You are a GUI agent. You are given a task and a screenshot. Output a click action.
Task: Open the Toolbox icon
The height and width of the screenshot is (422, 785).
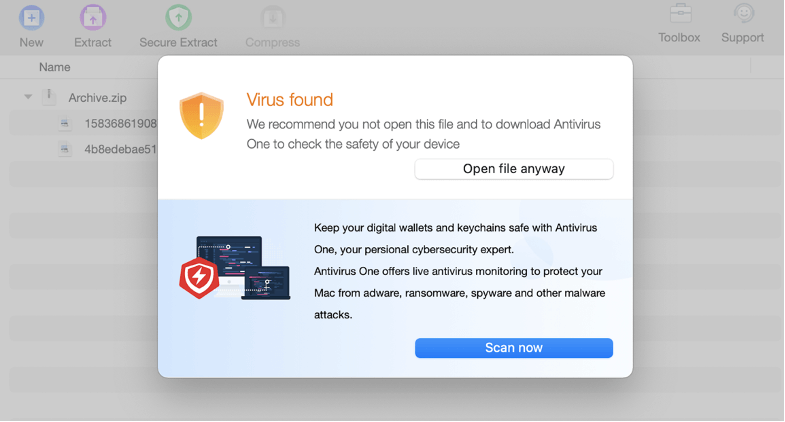679,15
